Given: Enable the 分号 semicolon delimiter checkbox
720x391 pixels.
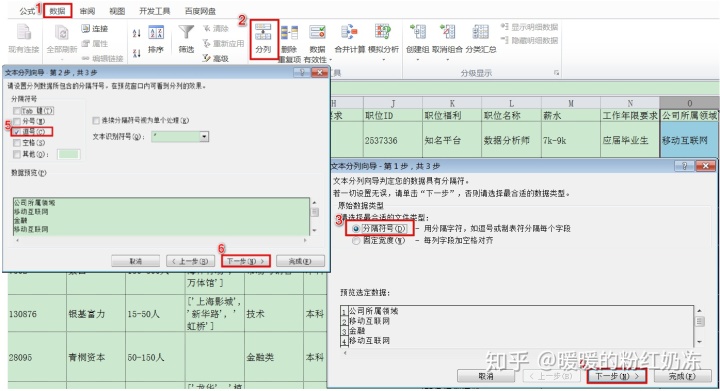Looking at the screenshot, I should coord(17,121).
